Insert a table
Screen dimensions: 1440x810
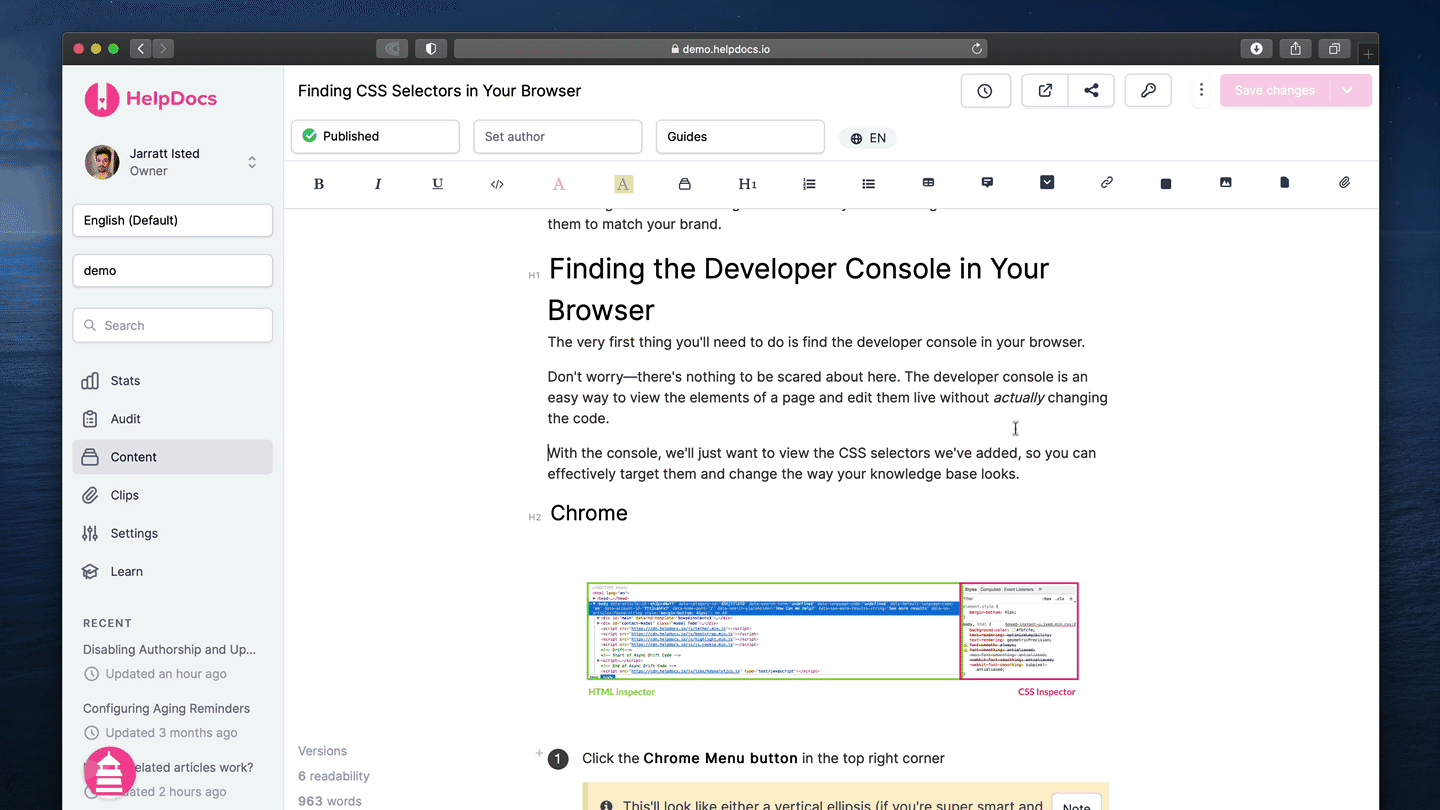click(x=928, y=183)
